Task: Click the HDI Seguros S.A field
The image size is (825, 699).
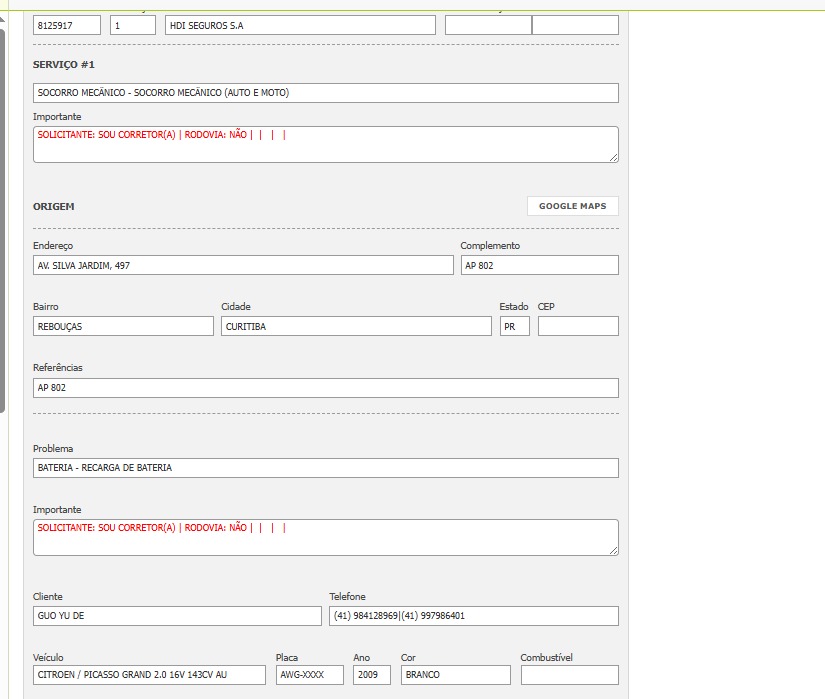Action: pyautogui.click(x=300, y=25)
